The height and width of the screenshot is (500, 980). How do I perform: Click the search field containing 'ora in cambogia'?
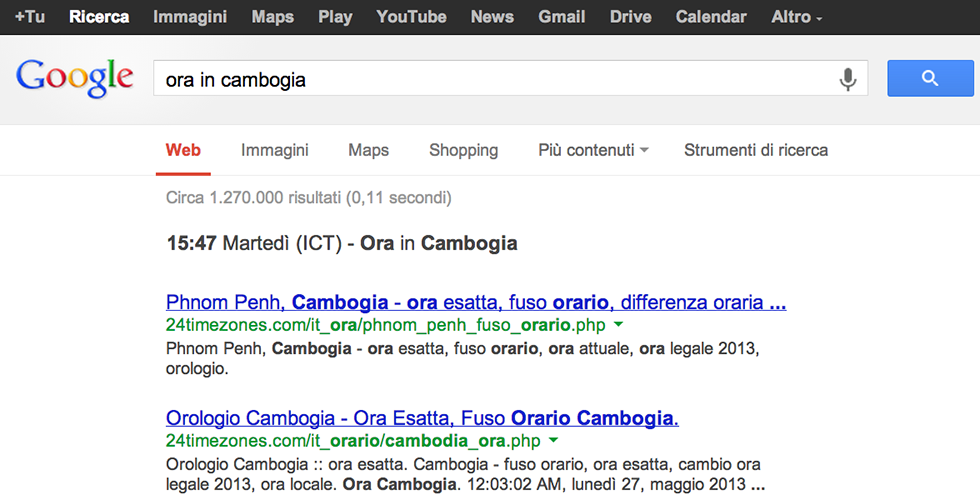click(x=490, y=79)
